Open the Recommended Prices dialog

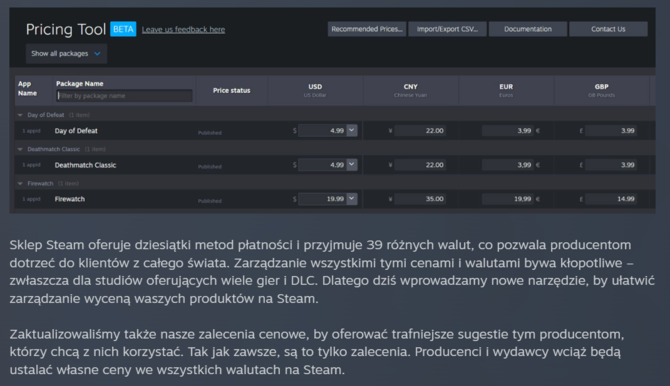click(x=367, y=29)
